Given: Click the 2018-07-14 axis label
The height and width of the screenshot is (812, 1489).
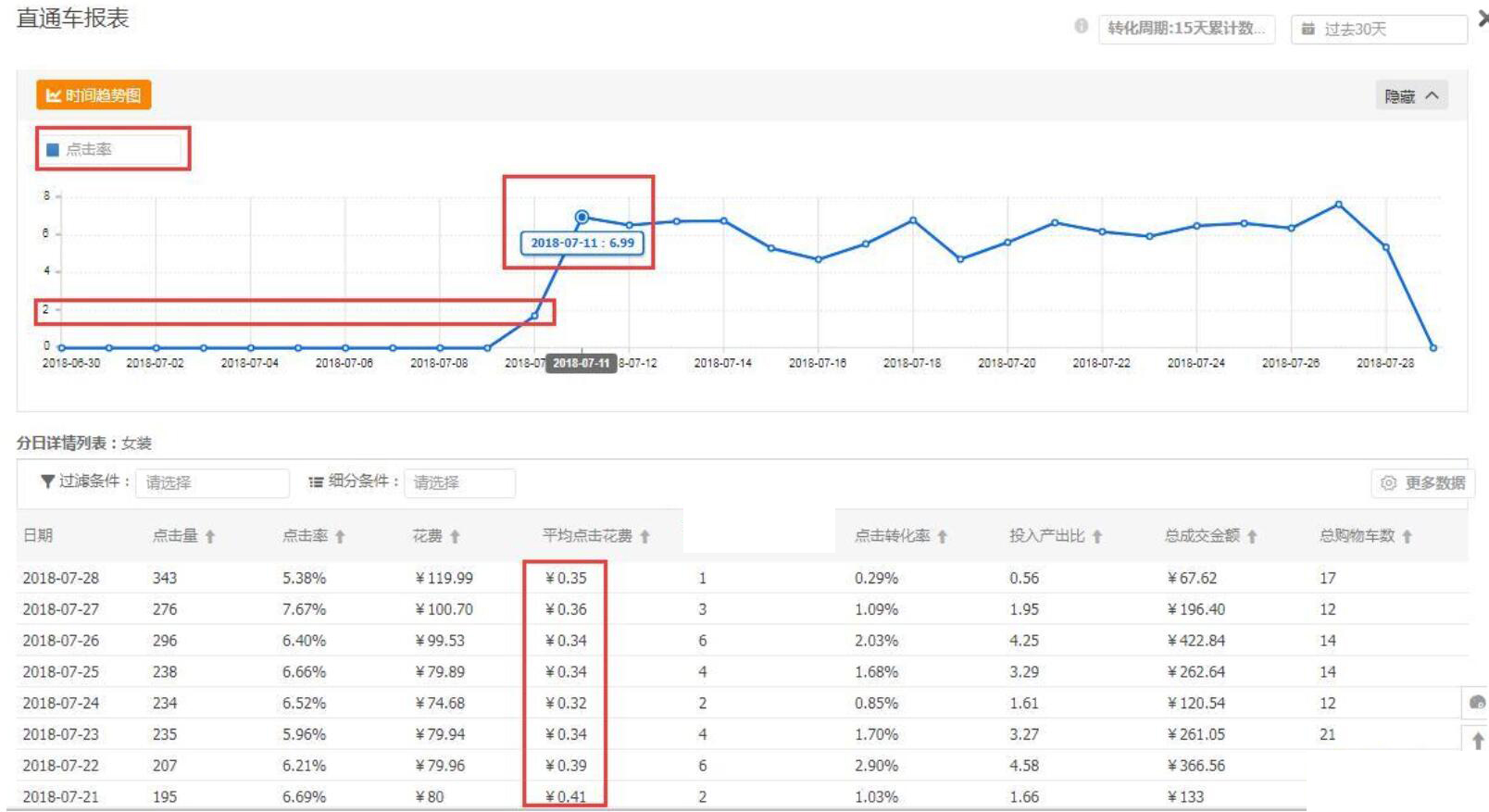Looking at the screenshot, I should point(723,363).
